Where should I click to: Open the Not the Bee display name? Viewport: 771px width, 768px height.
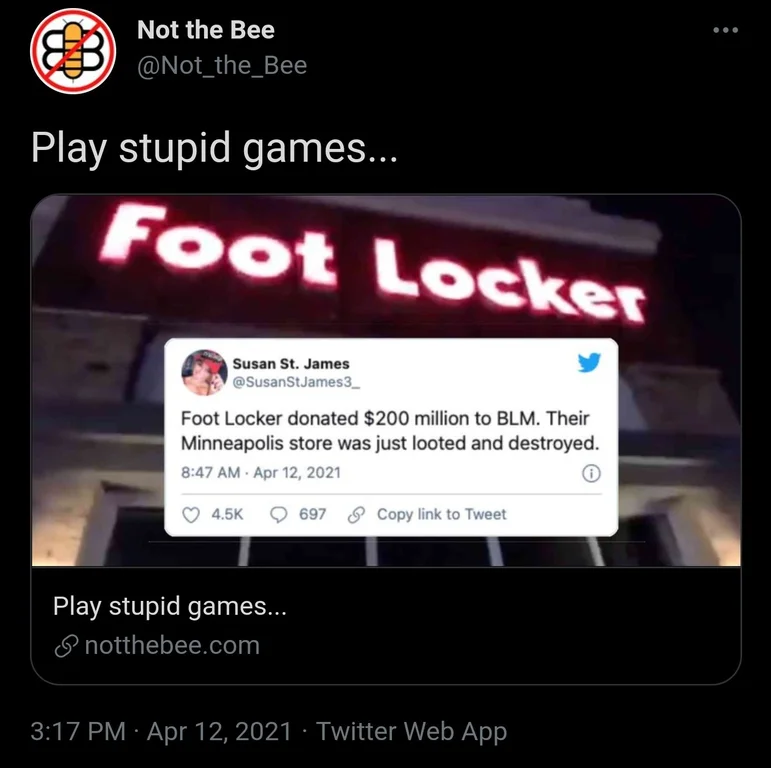[x=206, y=30]
